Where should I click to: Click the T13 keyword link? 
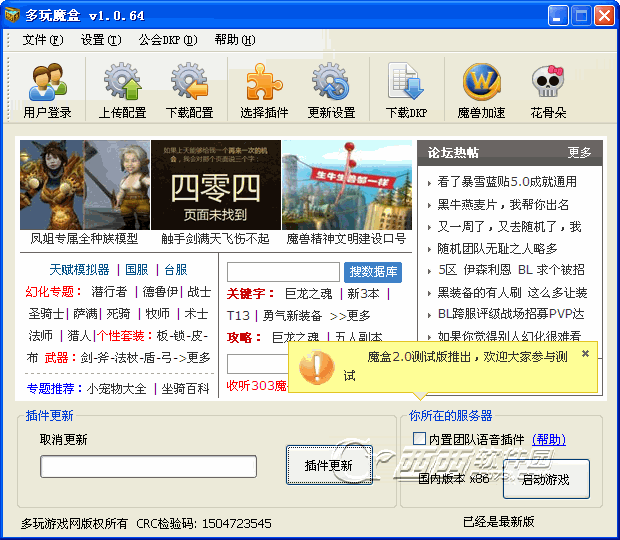click(238, 316)
